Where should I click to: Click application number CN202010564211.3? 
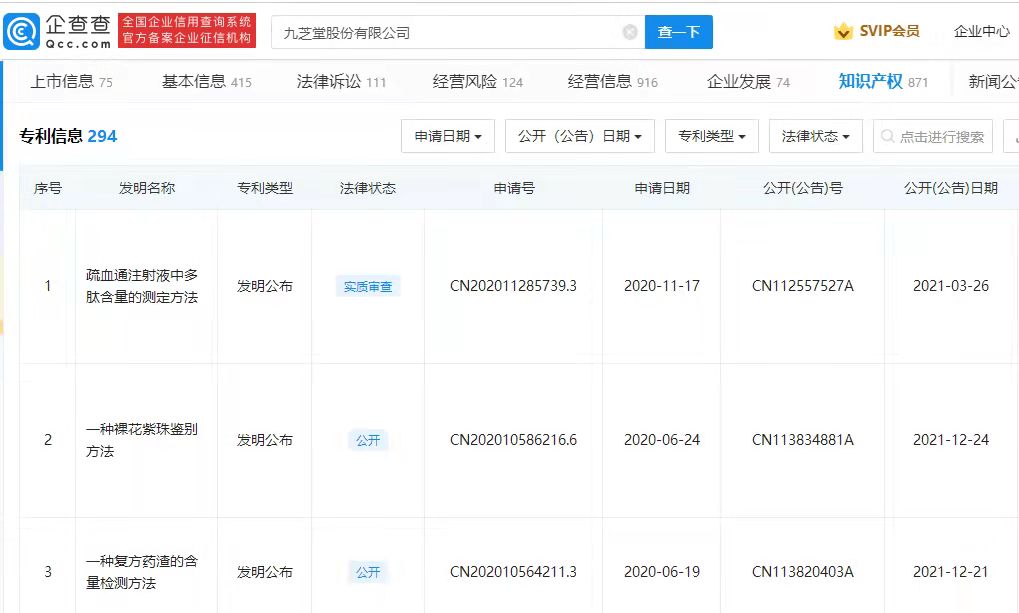pyautogui.click(x=513, y=572)
